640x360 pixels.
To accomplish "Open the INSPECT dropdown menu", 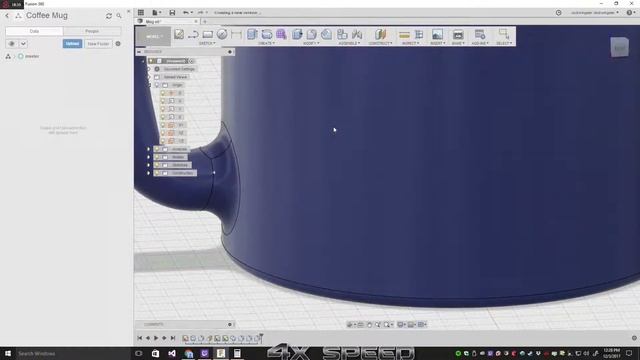I will pos(410,43).
